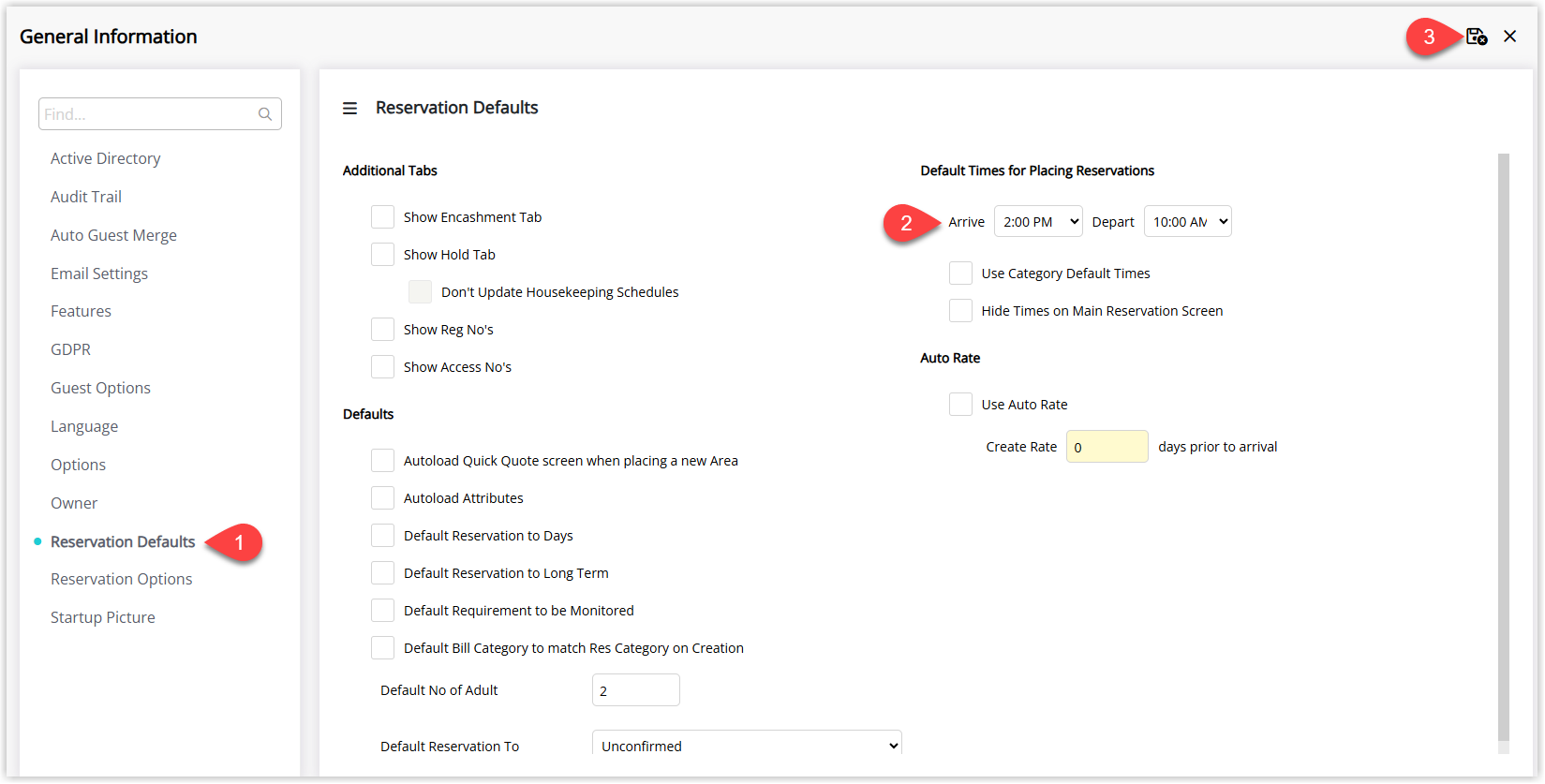
Task: Open Audit Trail settings
Action: (x=86, y=197)
